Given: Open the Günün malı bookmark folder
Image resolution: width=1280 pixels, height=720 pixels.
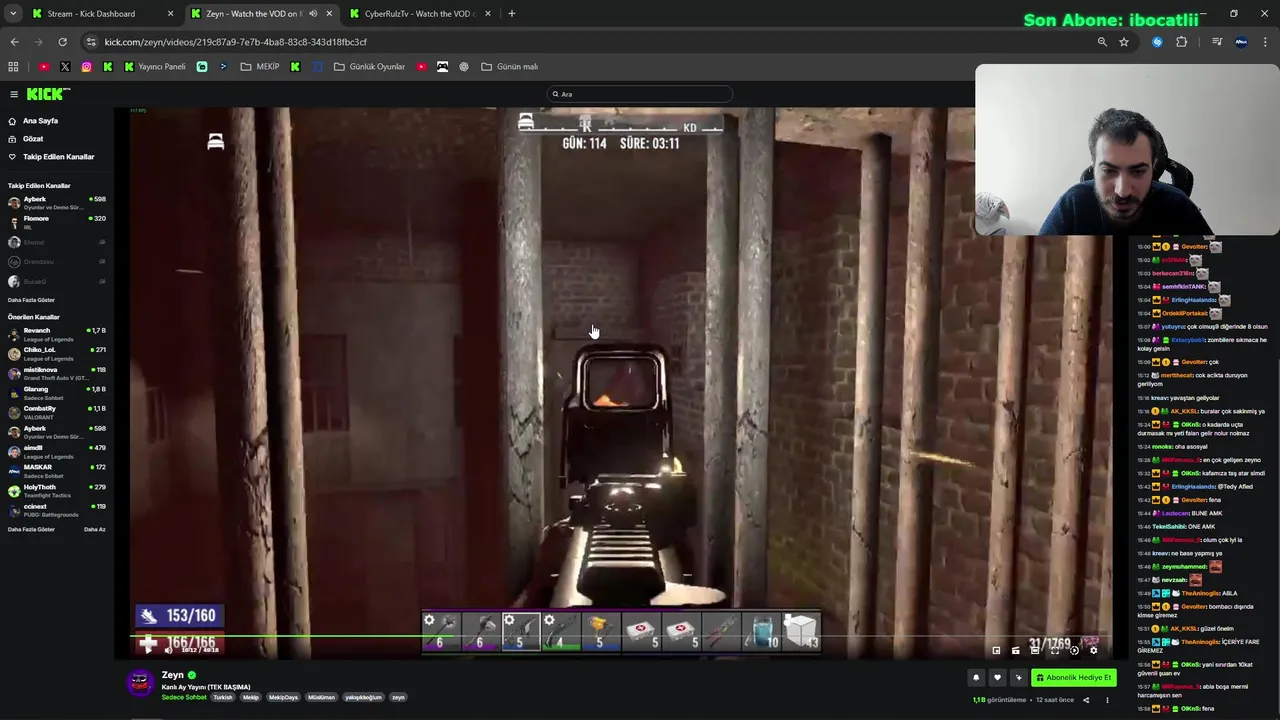Looking at the screenshot, I should (510, 67).
